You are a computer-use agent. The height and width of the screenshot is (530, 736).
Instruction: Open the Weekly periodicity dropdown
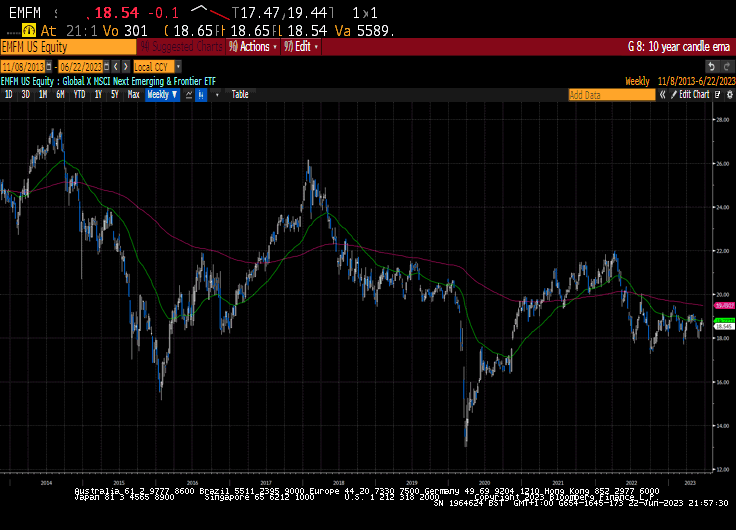coord(162,94)
